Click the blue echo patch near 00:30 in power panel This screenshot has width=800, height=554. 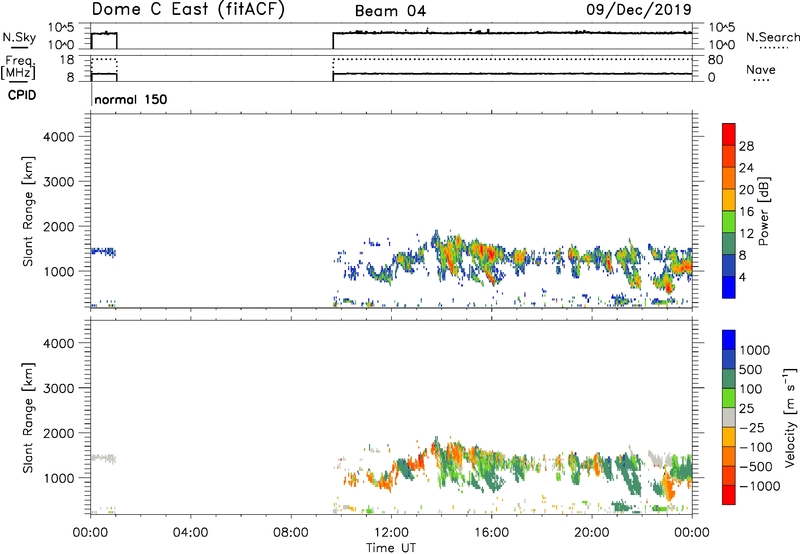(x=104, y=251)
